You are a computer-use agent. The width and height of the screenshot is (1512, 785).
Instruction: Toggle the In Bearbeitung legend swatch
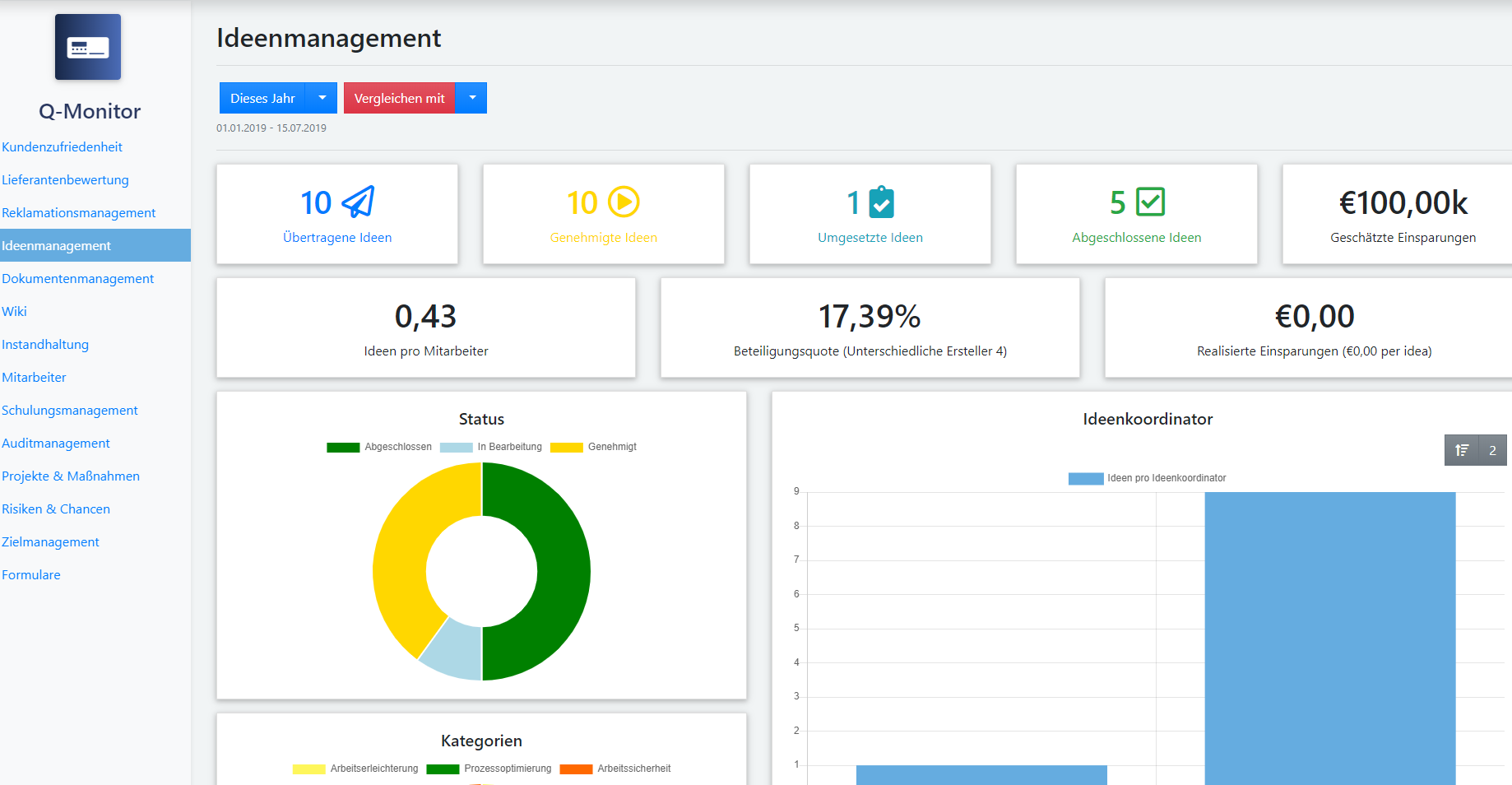tap(457, 448)
